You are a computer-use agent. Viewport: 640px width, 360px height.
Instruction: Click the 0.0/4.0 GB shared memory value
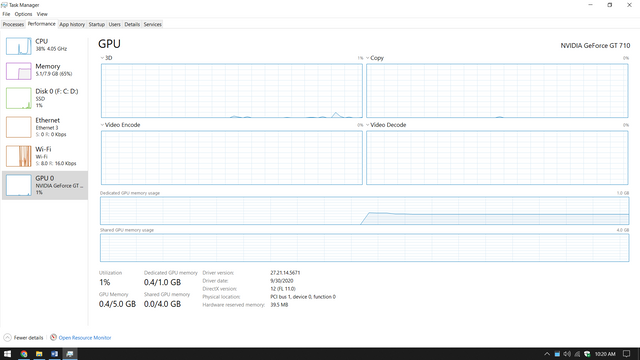pyautogui.click(x=162, y=304)
